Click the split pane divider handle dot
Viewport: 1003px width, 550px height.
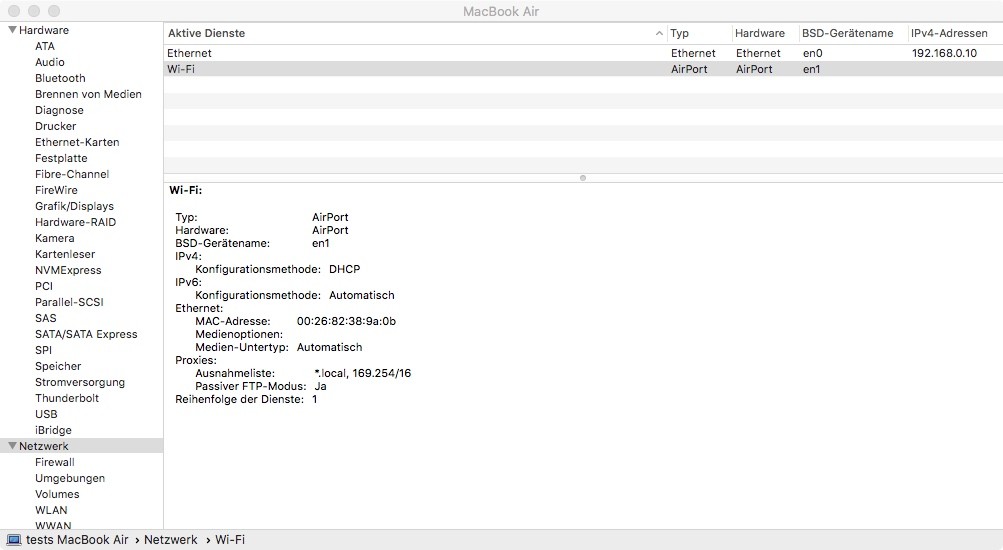point(583,178)
